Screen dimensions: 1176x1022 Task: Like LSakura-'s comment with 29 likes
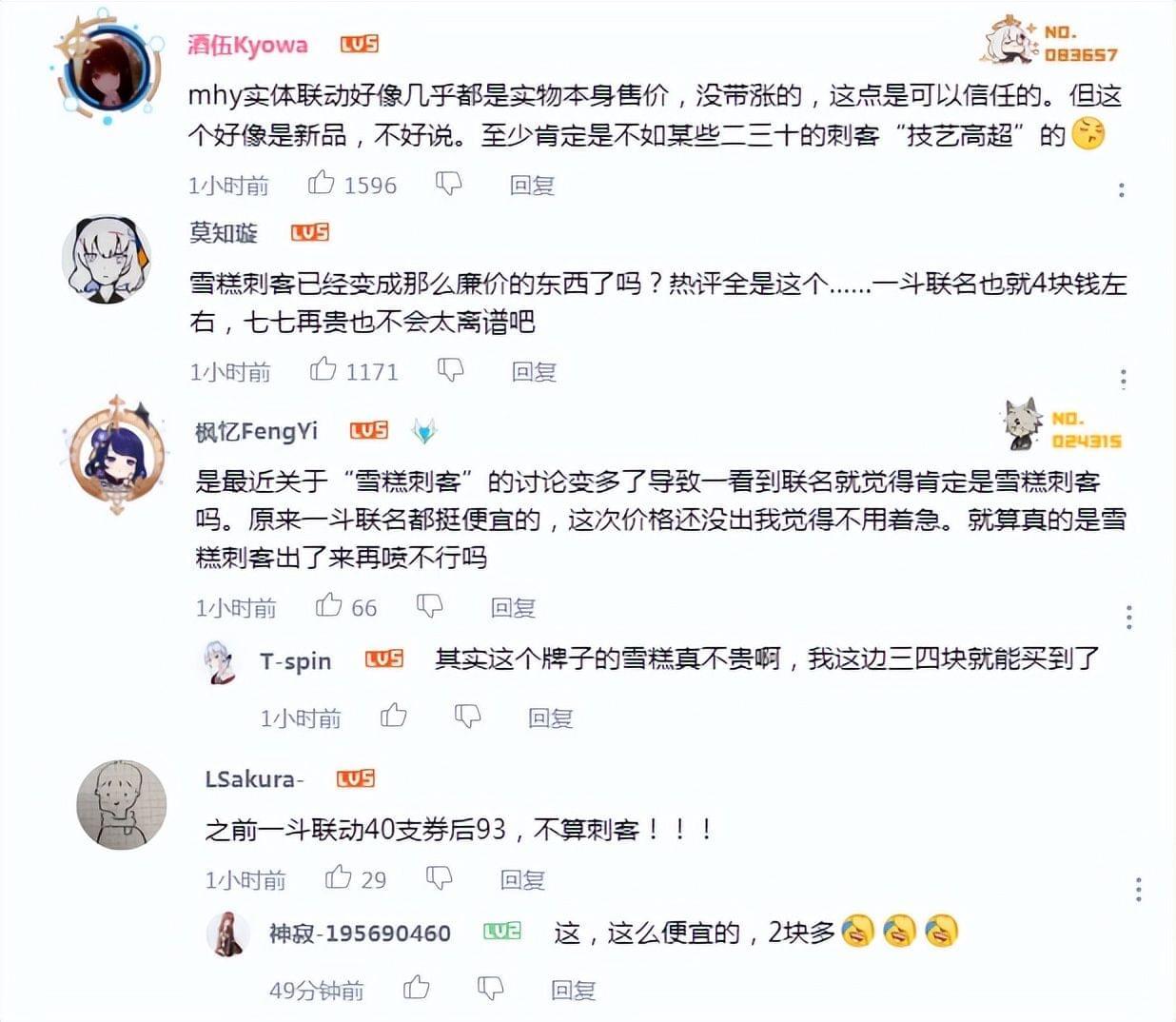[x=338, y=877]
